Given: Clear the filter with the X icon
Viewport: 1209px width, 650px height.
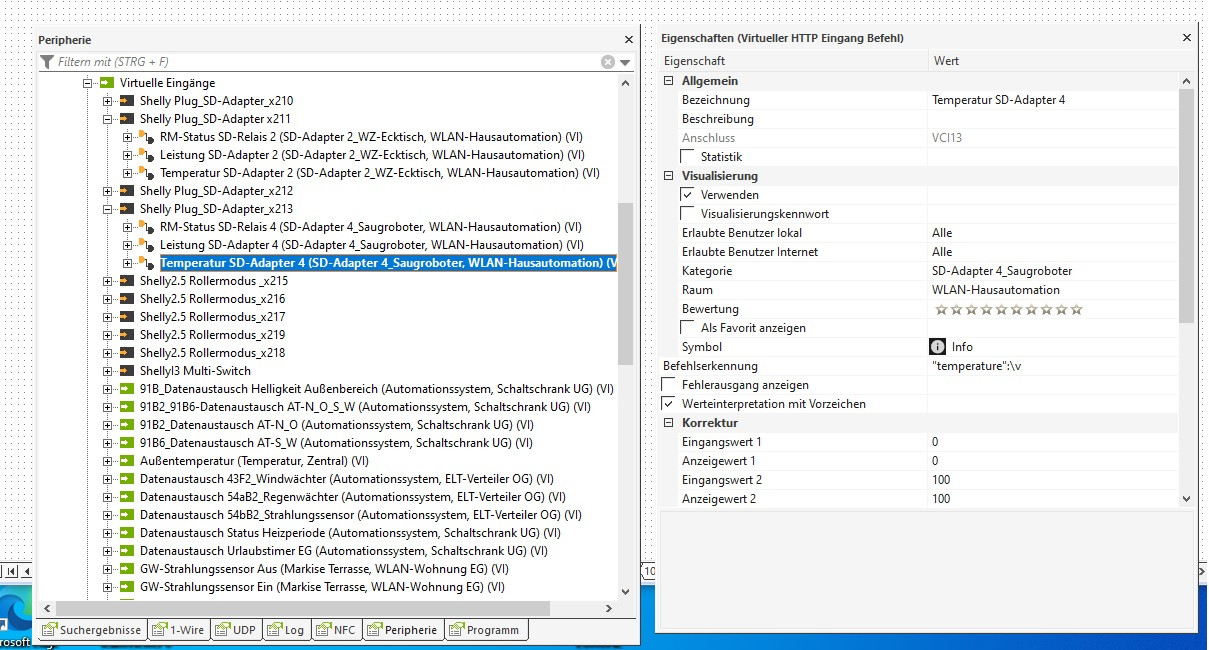Looking at the screenshot, I should point(607,62).
